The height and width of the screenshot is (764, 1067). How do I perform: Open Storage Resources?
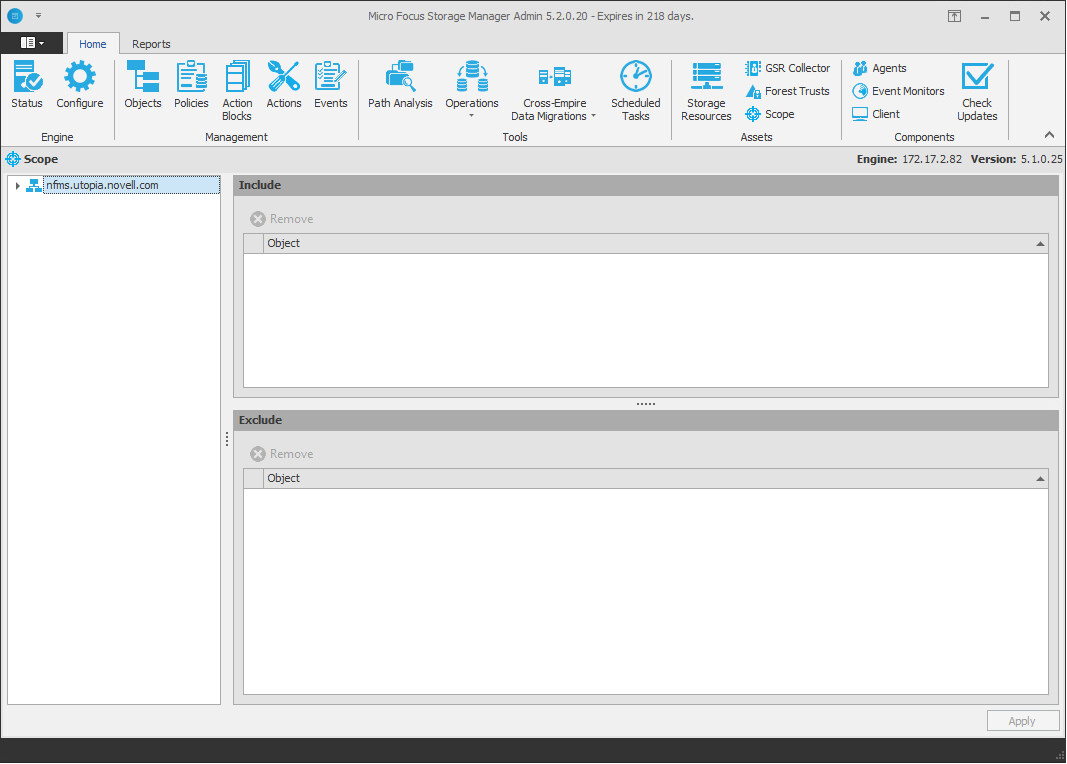tap(706, 91)
